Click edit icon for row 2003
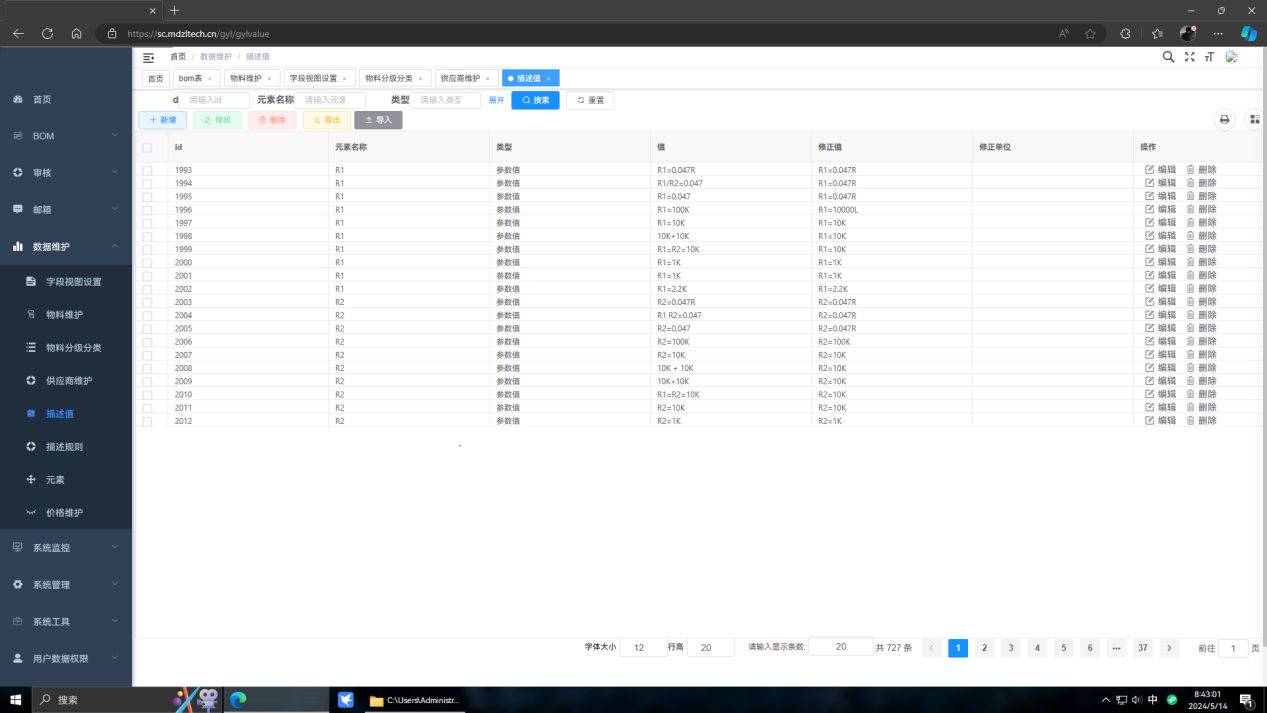This screenshot has height=713, width=1267. click(x=1150, y=302)
